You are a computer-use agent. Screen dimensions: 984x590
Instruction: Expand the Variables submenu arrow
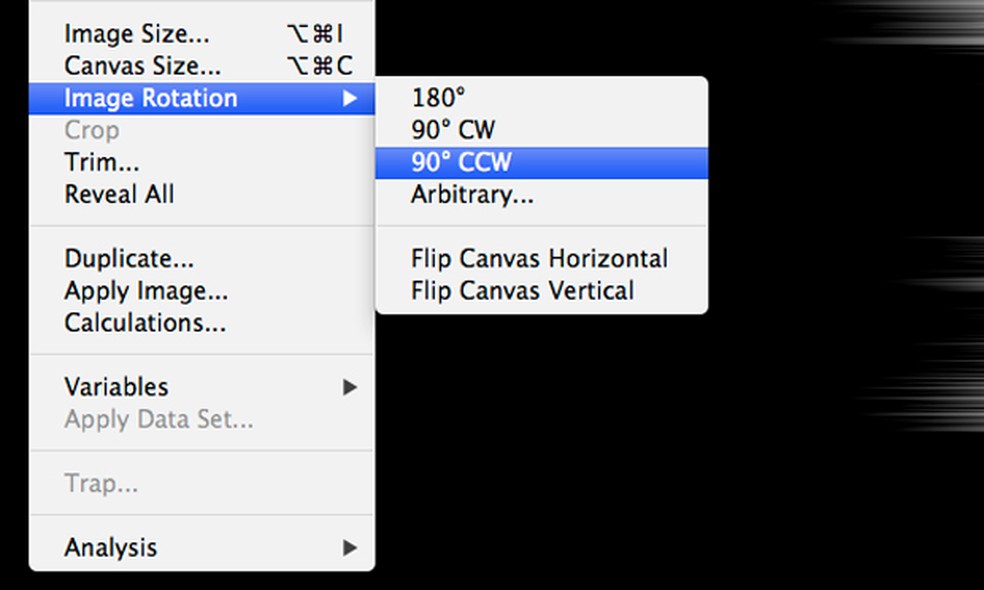(x=349, y=387)
